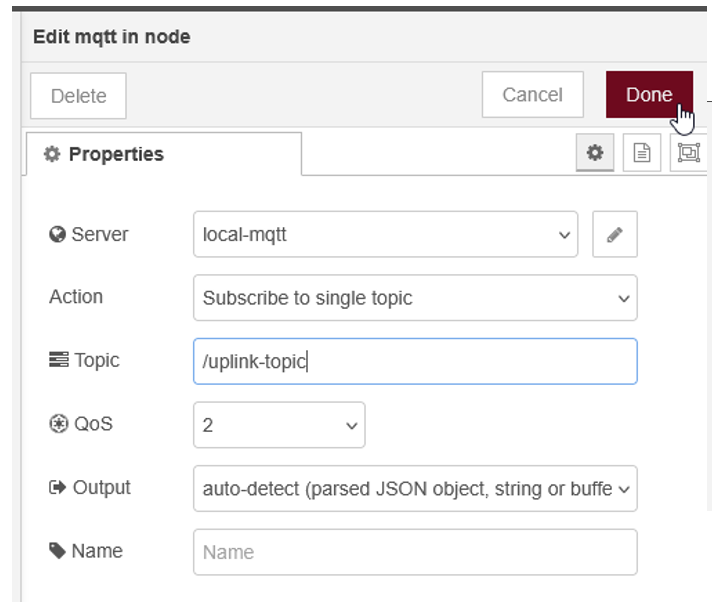Viewport: 712px width, 602px height.
Task: Click into the Name input field
Action: point(415,552)
